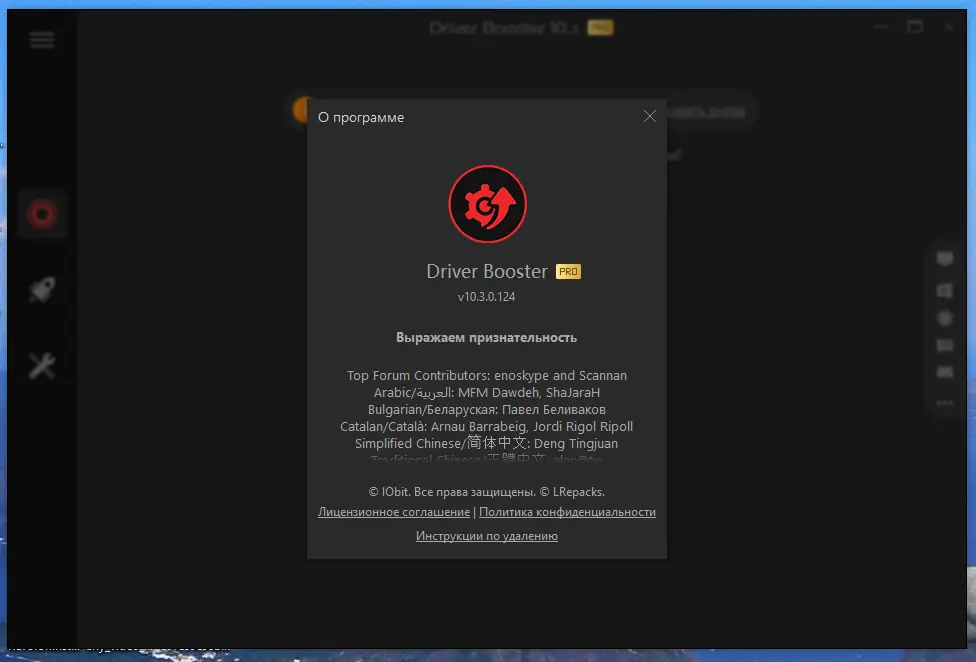Open the Инструкции по удалению link
Image resolution: width=976 pixels, height=662 pixels.
(487, 536)
